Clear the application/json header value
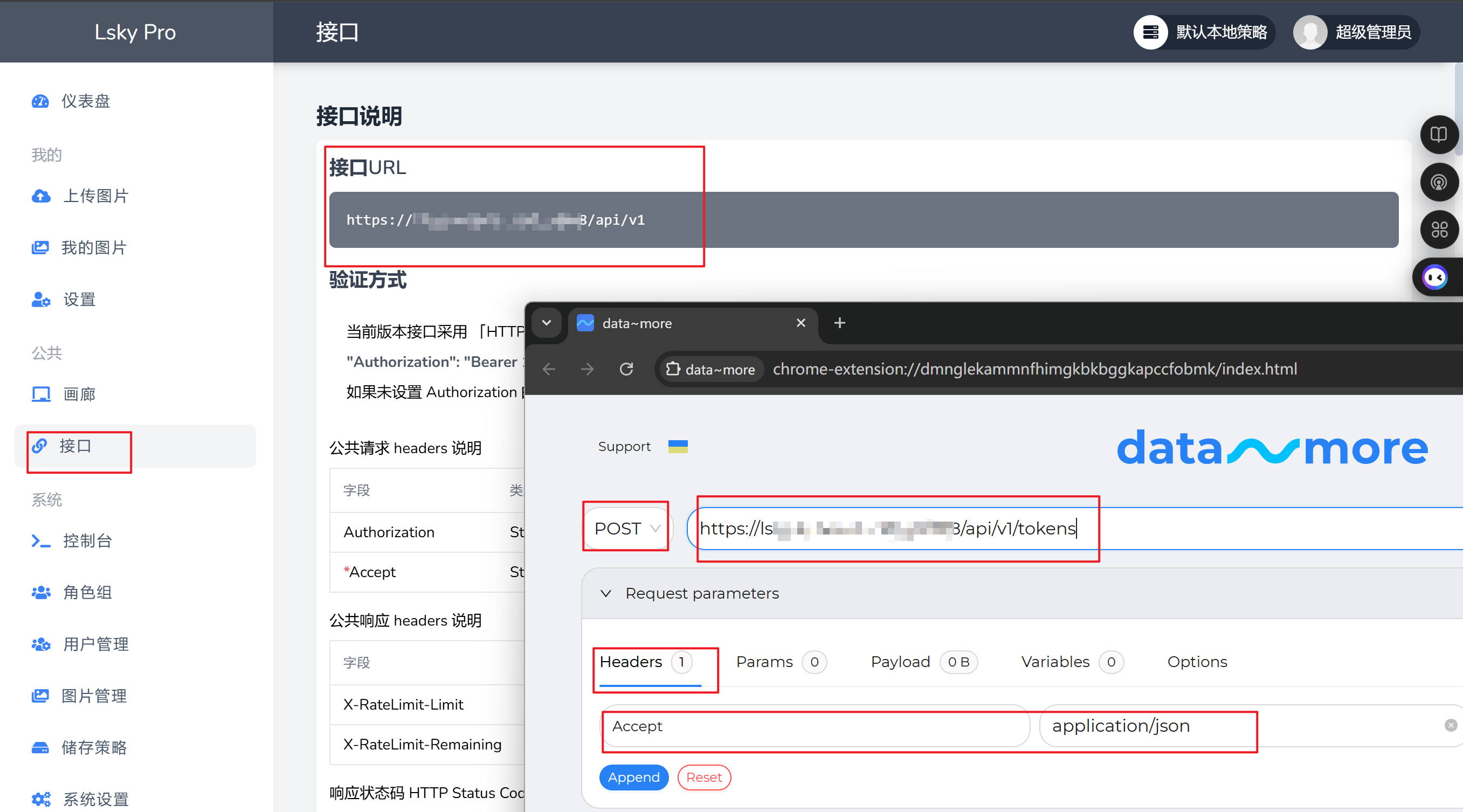This screenshot has width=1463, height=812. (1451, 725)
